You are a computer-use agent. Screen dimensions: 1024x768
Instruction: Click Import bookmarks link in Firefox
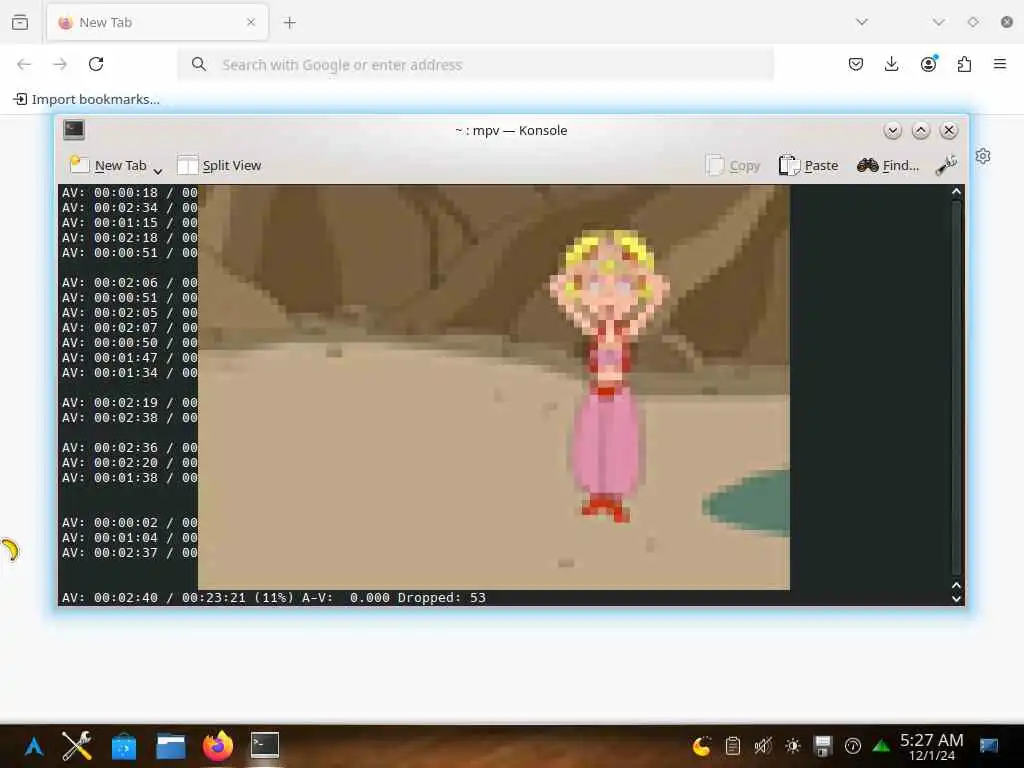(86, 99)
